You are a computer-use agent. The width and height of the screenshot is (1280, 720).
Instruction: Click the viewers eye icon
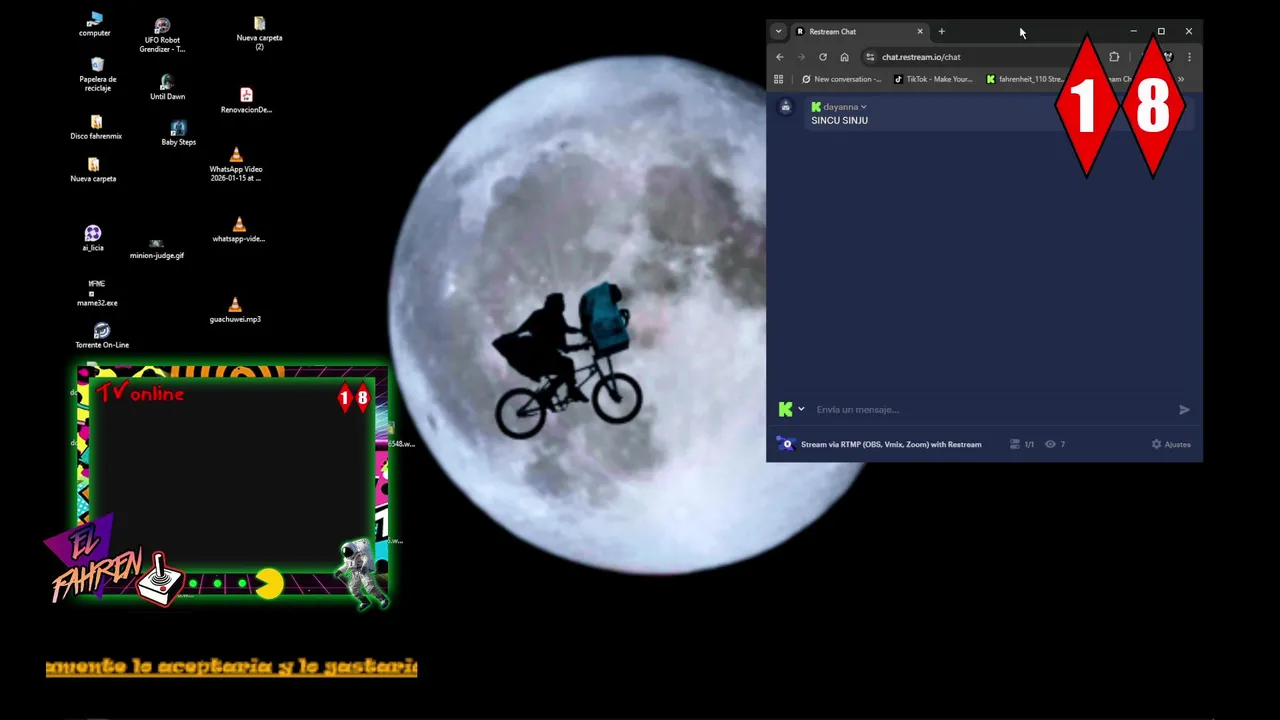(x=1050, y=444)
